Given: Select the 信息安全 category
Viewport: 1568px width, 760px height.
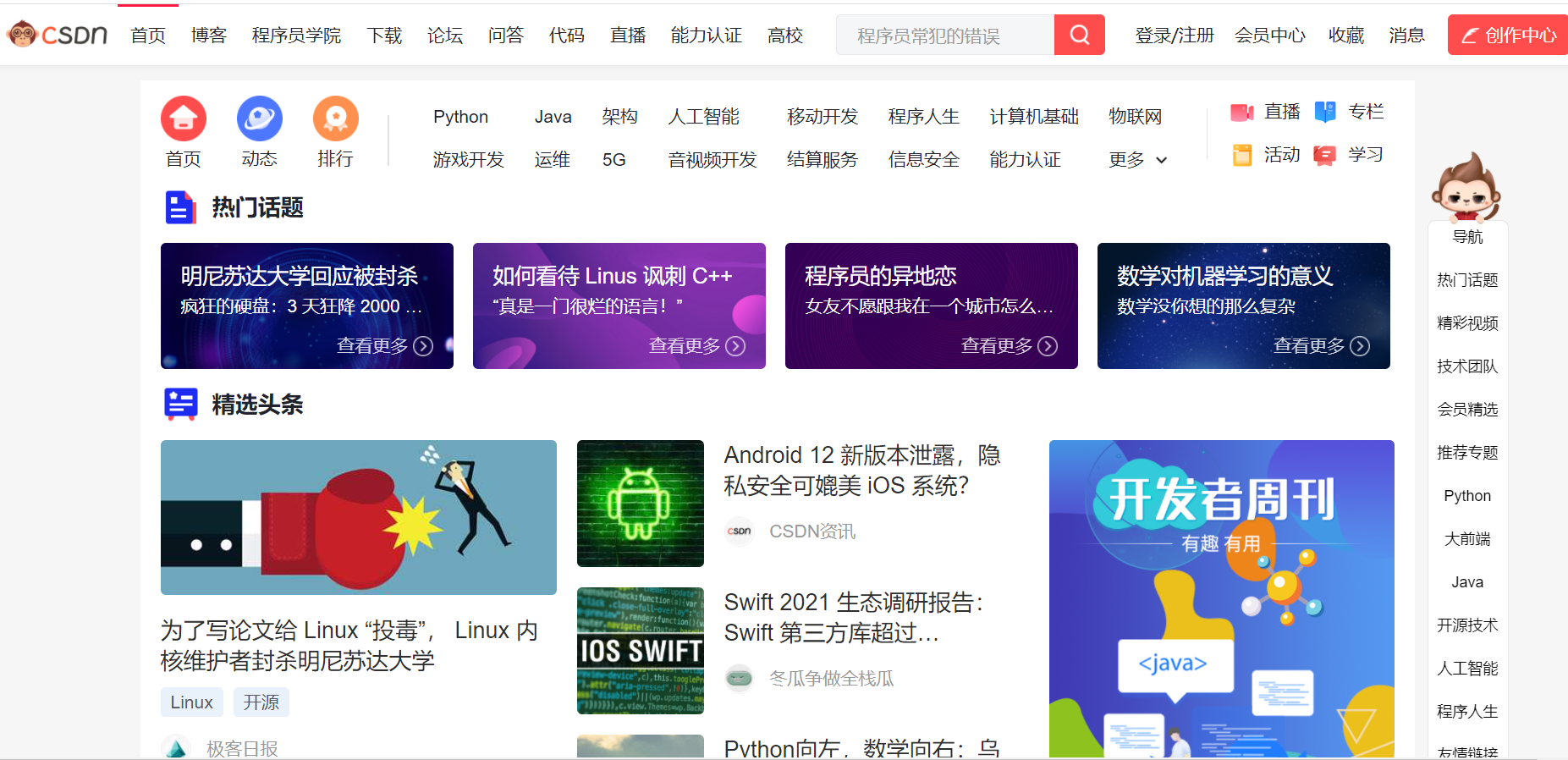Looking at the screenshot, I should (x=924, y=160).
